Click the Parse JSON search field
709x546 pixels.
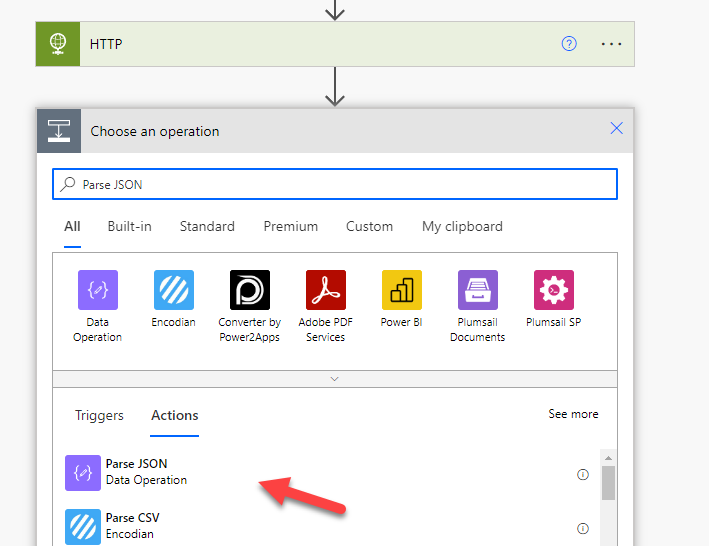click(x=340, y=184)
